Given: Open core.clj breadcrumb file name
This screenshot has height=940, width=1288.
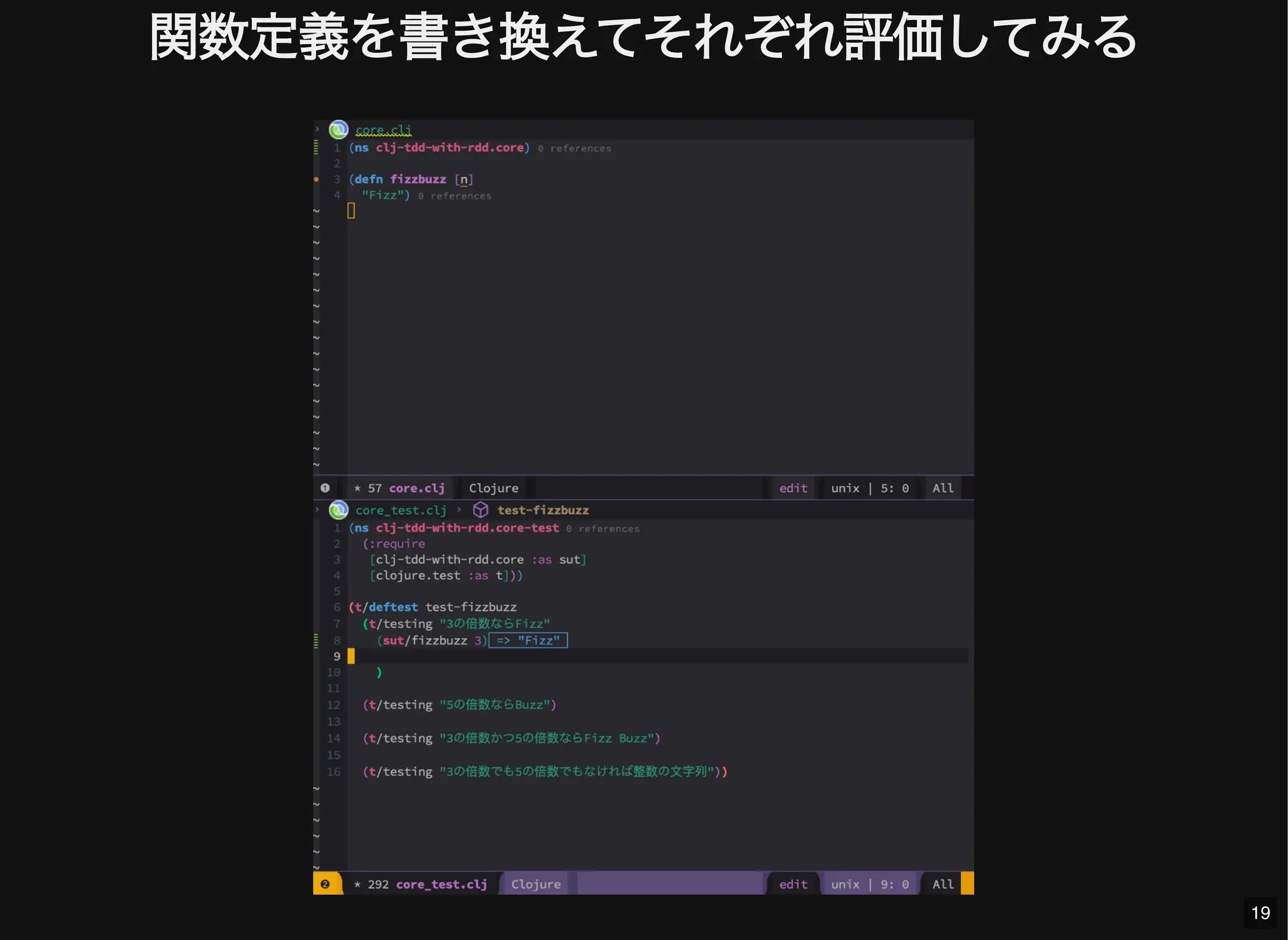Looking at the screenshot, I should click(384, 130).
